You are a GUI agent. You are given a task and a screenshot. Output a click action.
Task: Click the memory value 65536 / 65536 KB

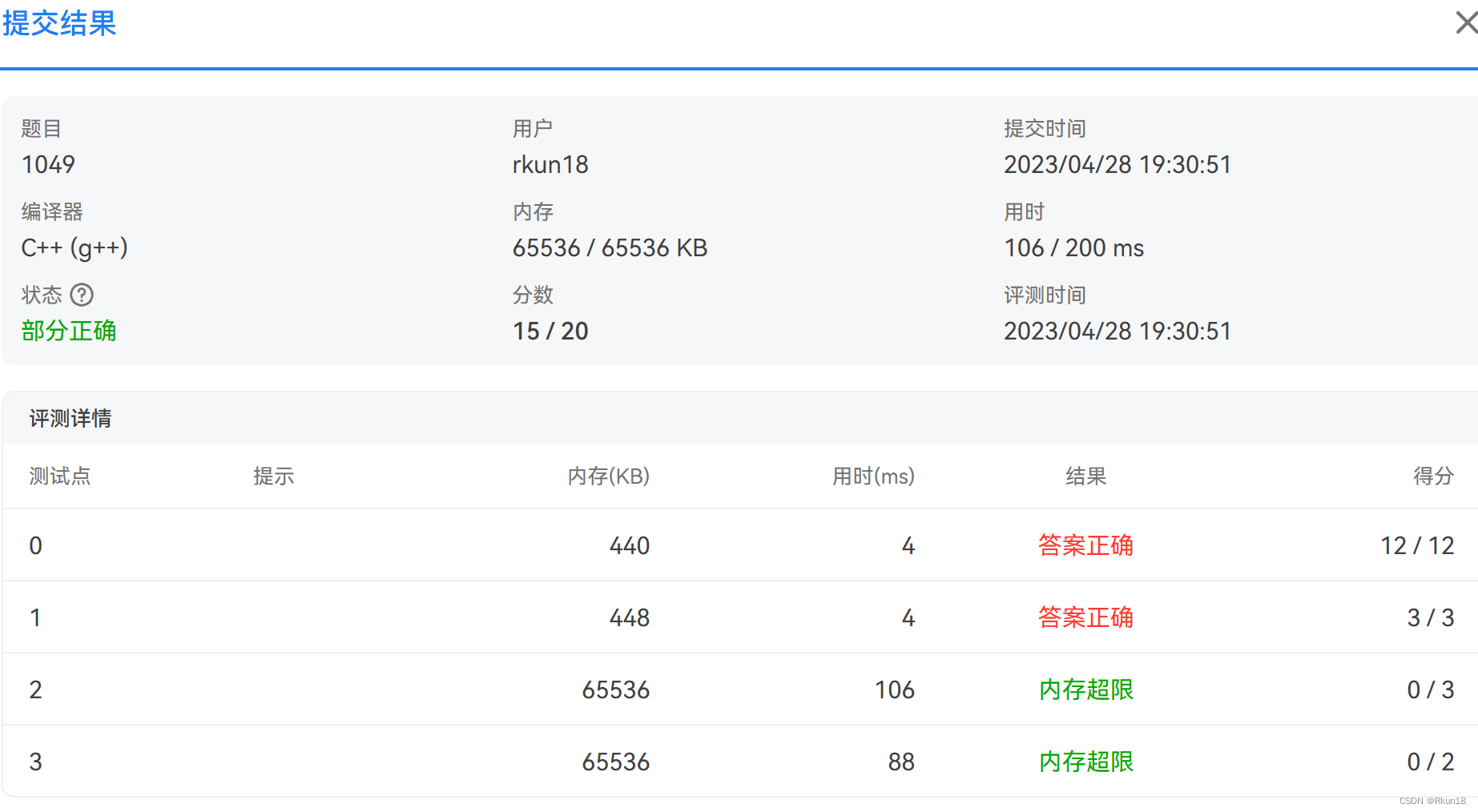tap(610, 247)
